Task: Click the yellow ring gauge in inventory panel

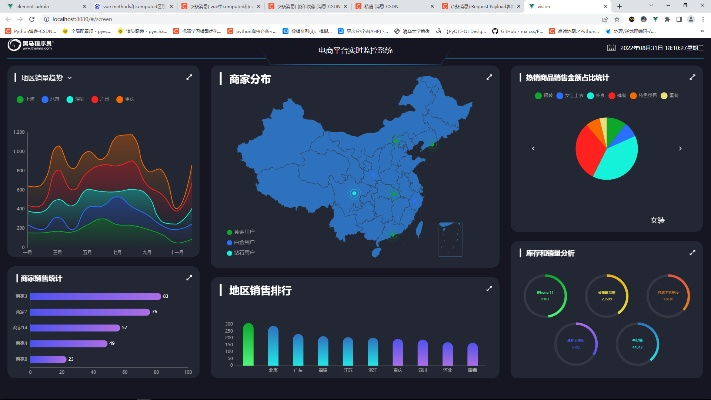Action: tap(607, 296)
